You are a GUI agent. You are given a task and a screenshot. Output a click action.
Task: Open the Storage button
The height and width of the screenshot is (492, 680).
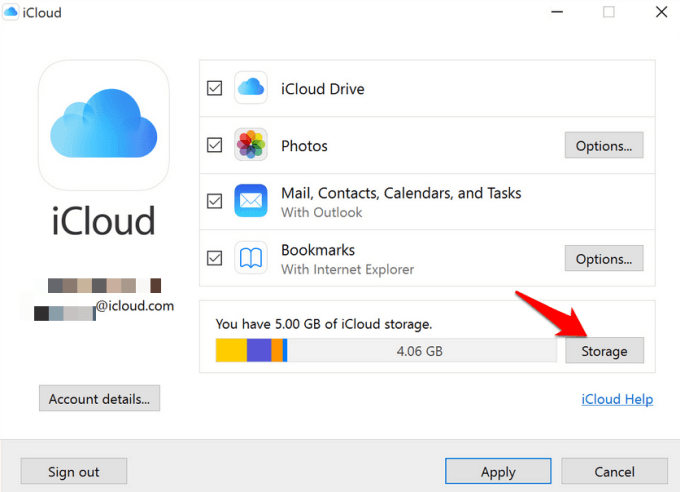pos(604,351)
